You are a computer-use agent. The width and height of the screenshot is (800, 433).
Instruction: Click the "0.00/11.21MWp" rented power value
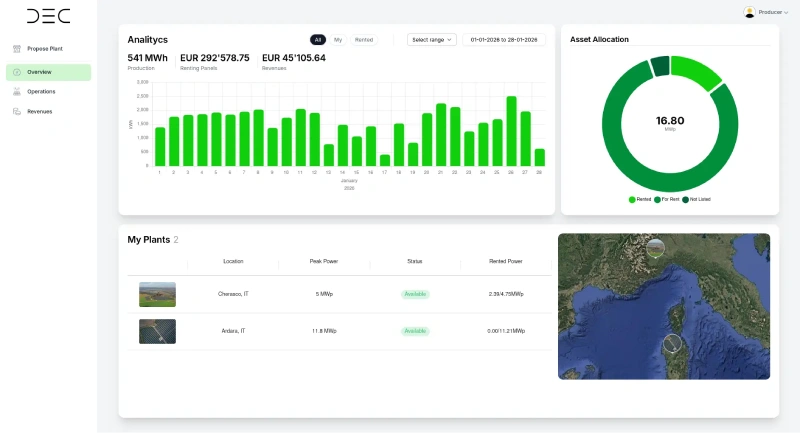point(506,331)
